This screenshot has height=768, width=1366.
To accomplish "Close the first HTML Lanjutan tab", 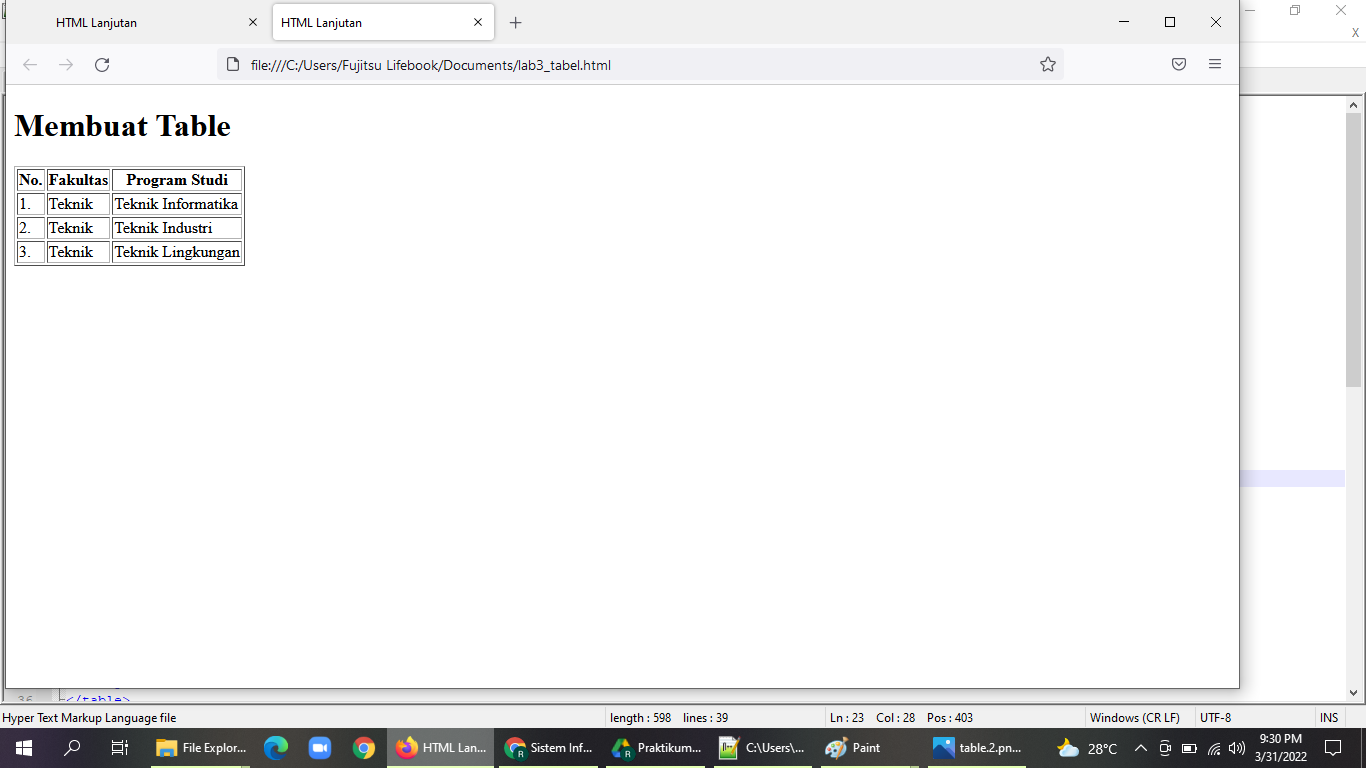I will click(x=253, y=22).
